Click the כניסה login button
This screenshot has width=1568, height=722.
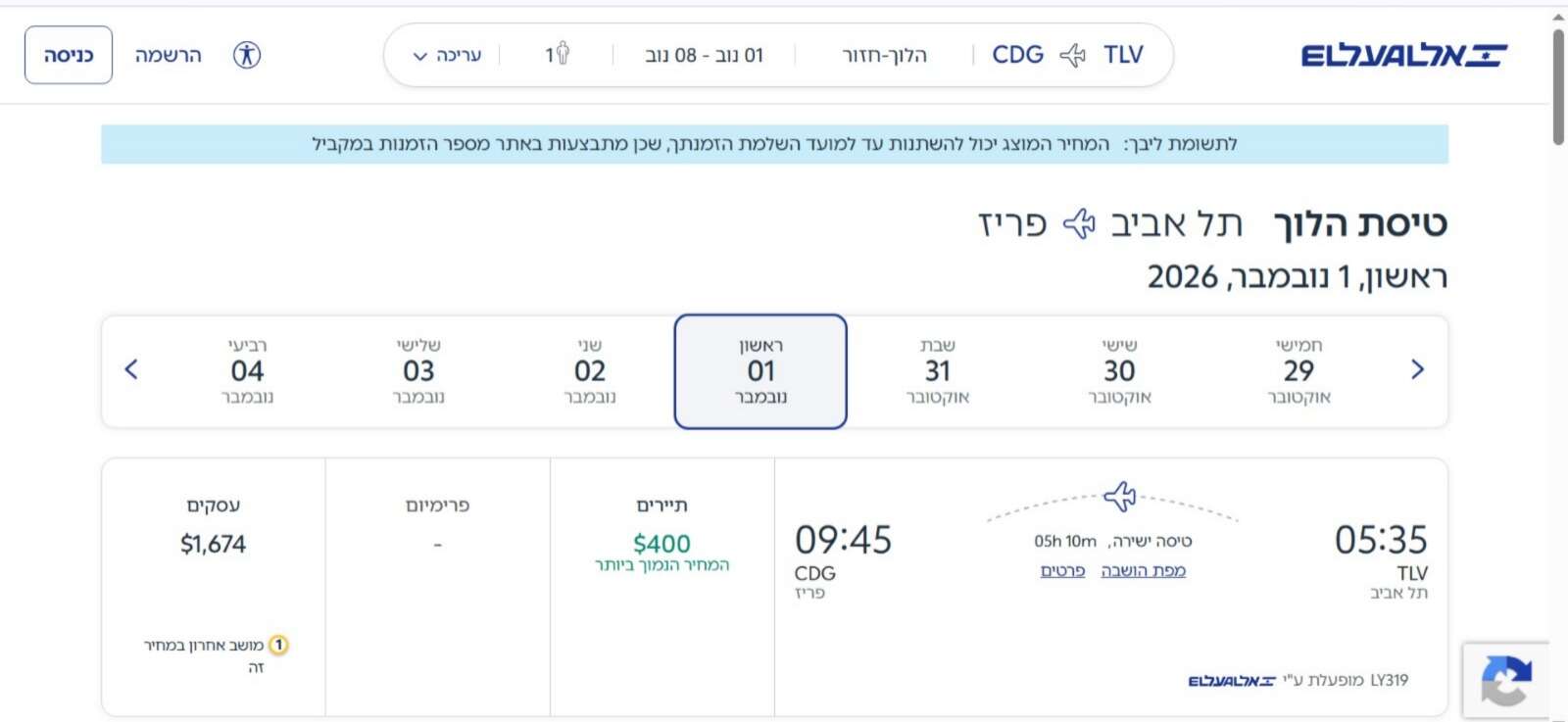pos(69,55)
